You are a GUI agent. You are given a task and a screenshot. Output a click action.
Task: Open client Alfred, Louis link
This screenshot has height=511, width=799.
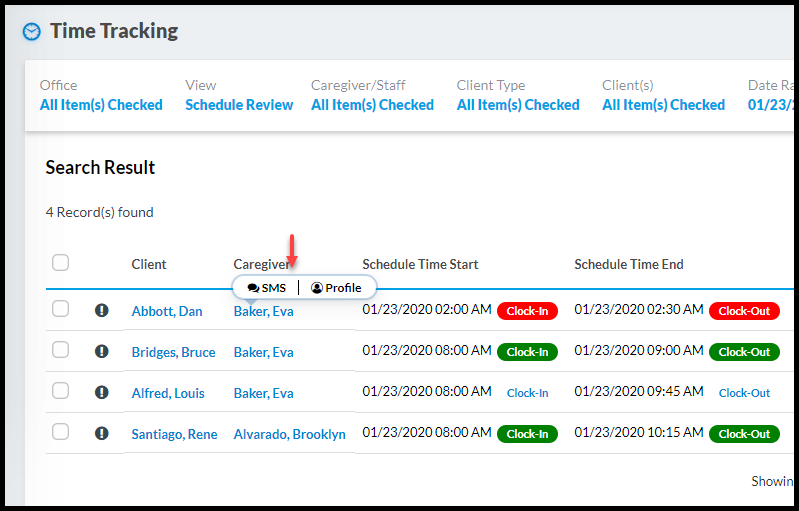(168, 393)
